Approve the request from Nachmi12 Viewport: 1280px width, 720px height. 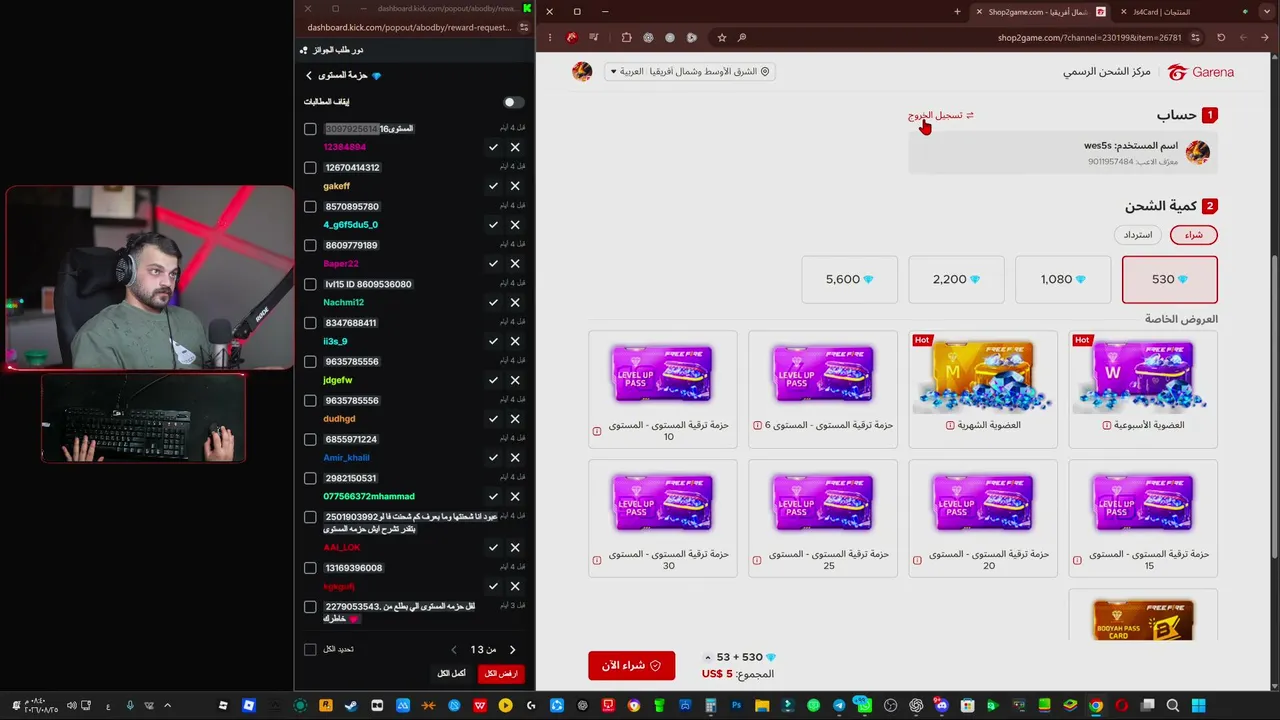[493, 303]
